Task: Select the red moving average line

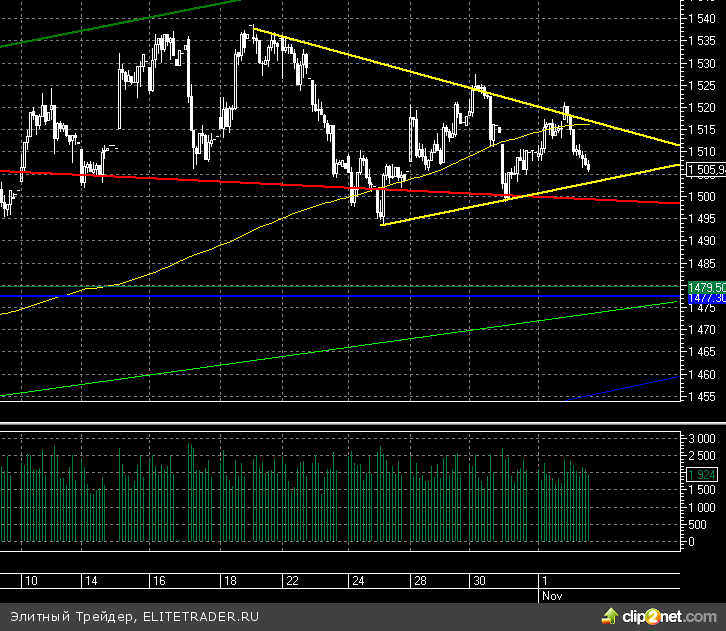Action: pyautogui.click(x=250, y=183)
